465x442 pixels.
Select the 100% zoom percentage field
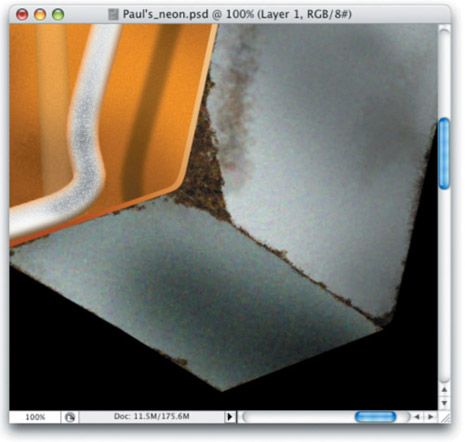click(35, 417)
